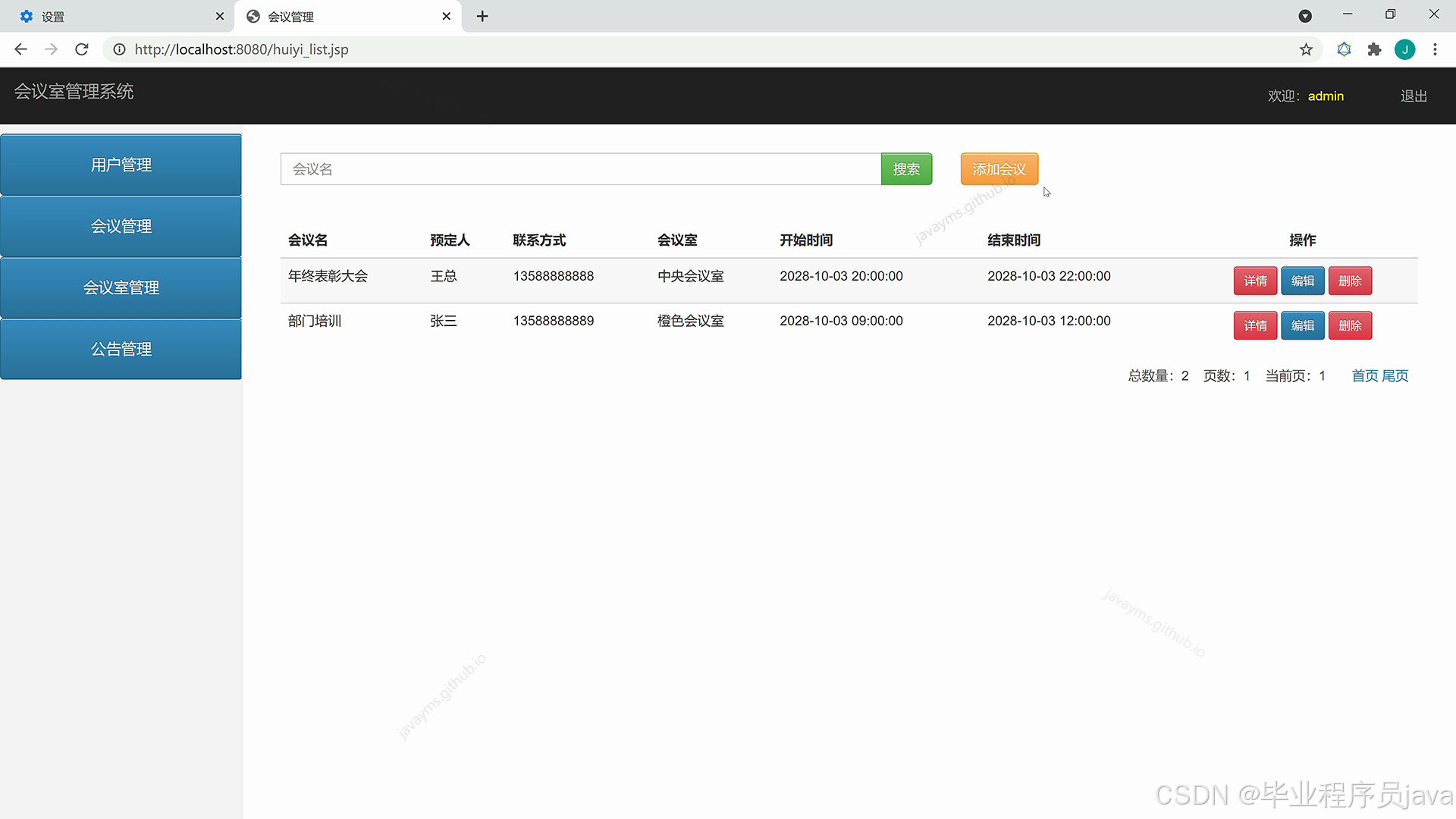Viewport: 1456px width, 819px height.
Task: Click the 会议名 search input field
Action: click(581, 169)
